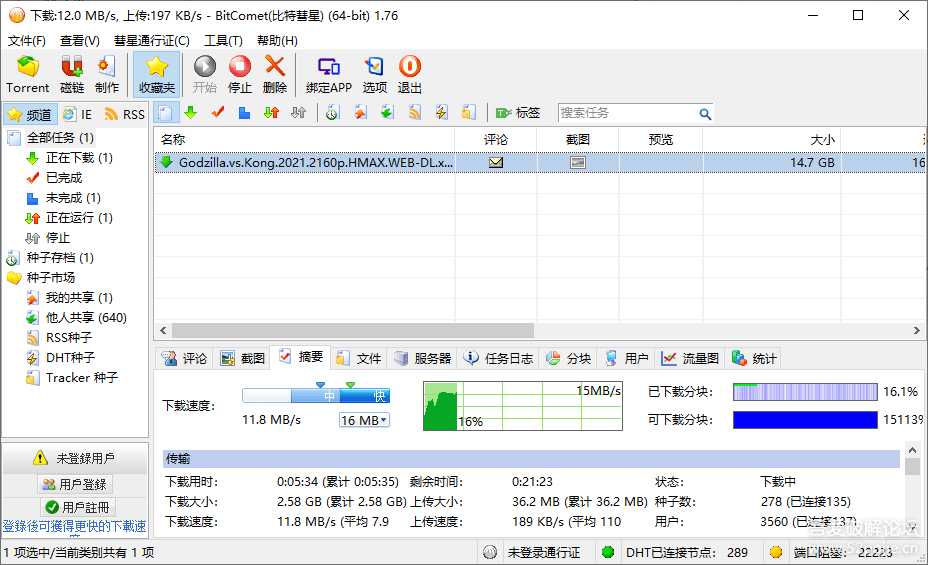Image resolution: width=928 pixels, height=565 pixels.
Task: Click the 磁链 magnet link icon
Action: pos(72,74)
